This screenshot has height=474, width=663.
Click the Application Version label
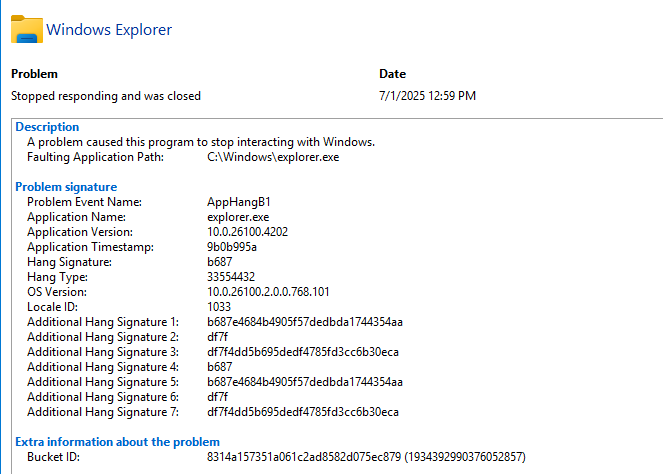pyautogui.click(x=80, y=232)
